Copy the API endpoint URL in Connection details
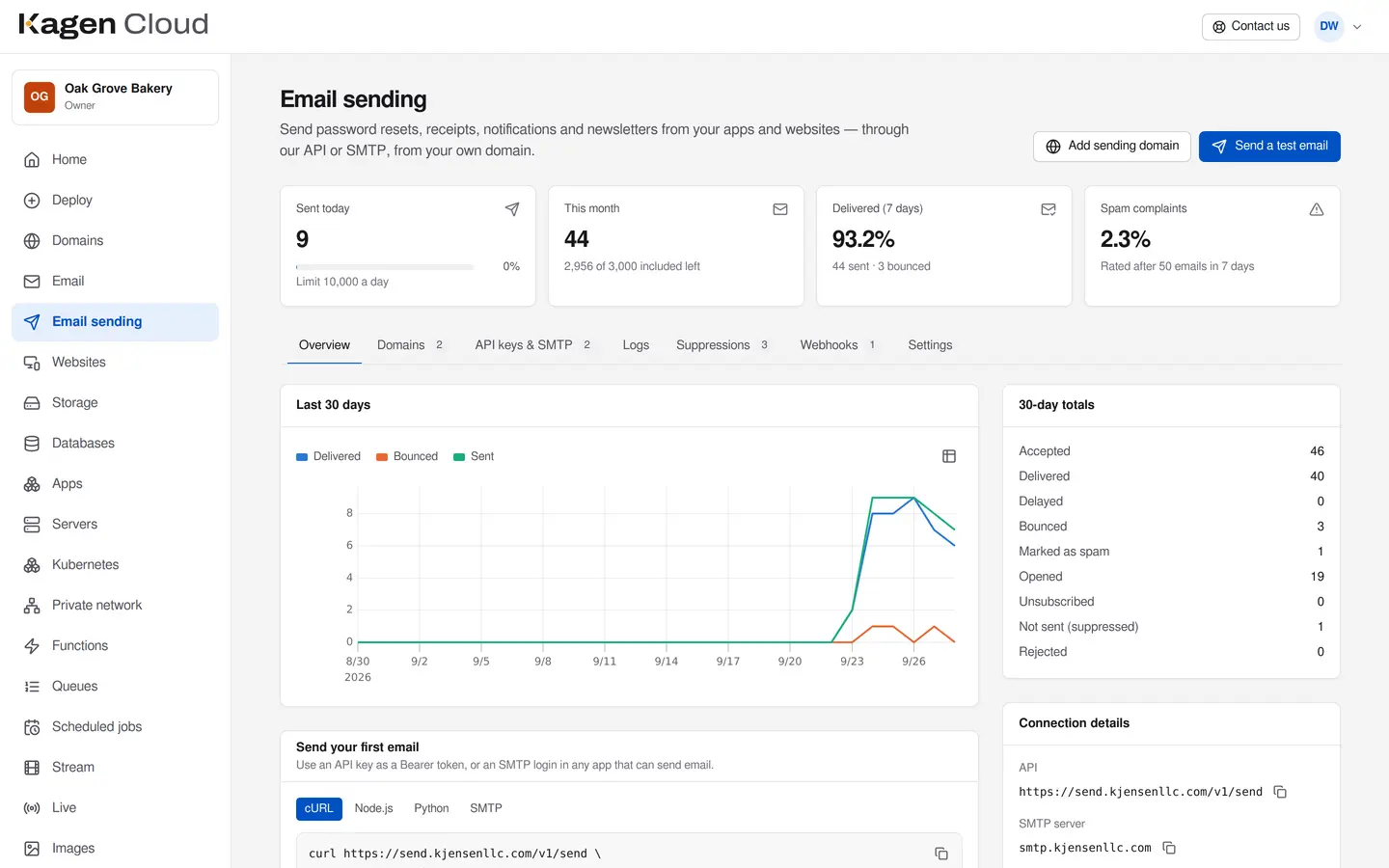This screenshot has height=868, width=1389. [x=1280, y=792]
